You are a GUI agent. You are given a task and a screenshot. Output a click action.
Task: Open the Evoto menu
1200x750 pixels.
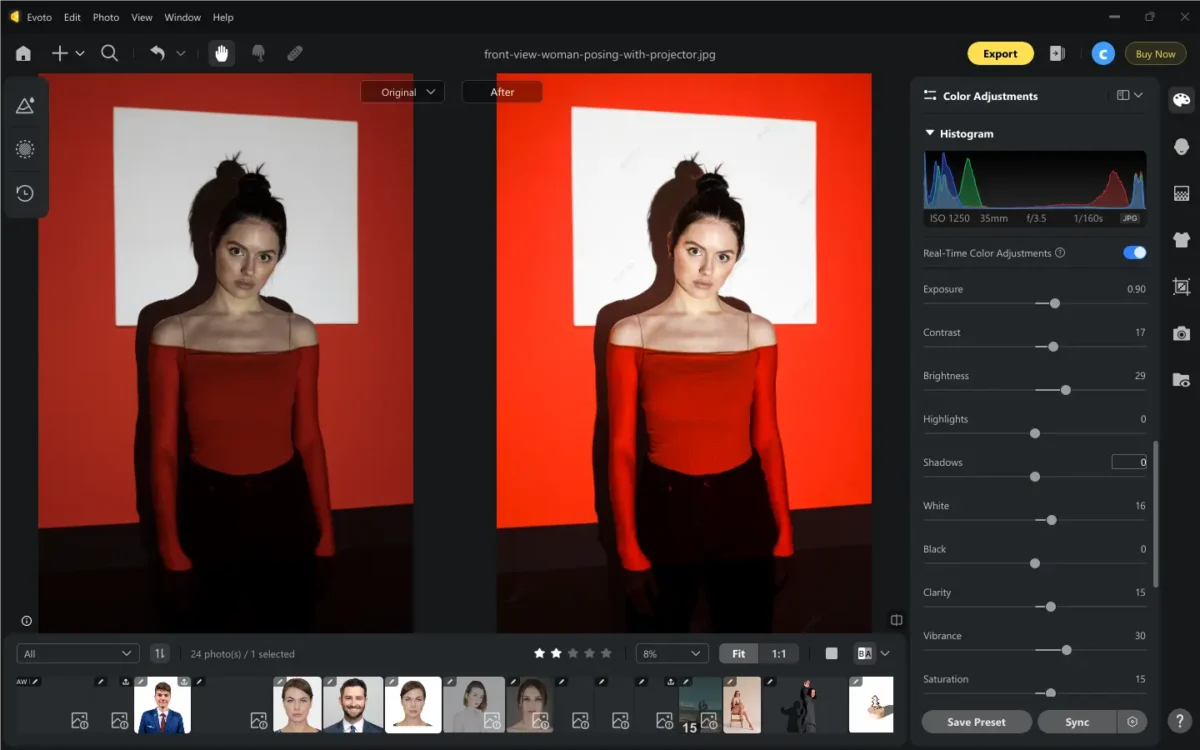pos(39,17)
